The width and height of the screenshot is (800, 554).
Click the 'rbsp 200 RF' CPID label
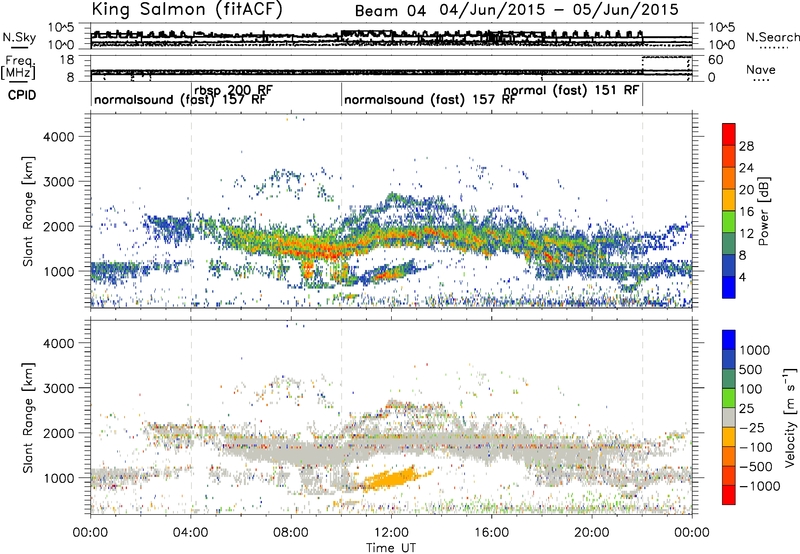[x=233, y=90]
